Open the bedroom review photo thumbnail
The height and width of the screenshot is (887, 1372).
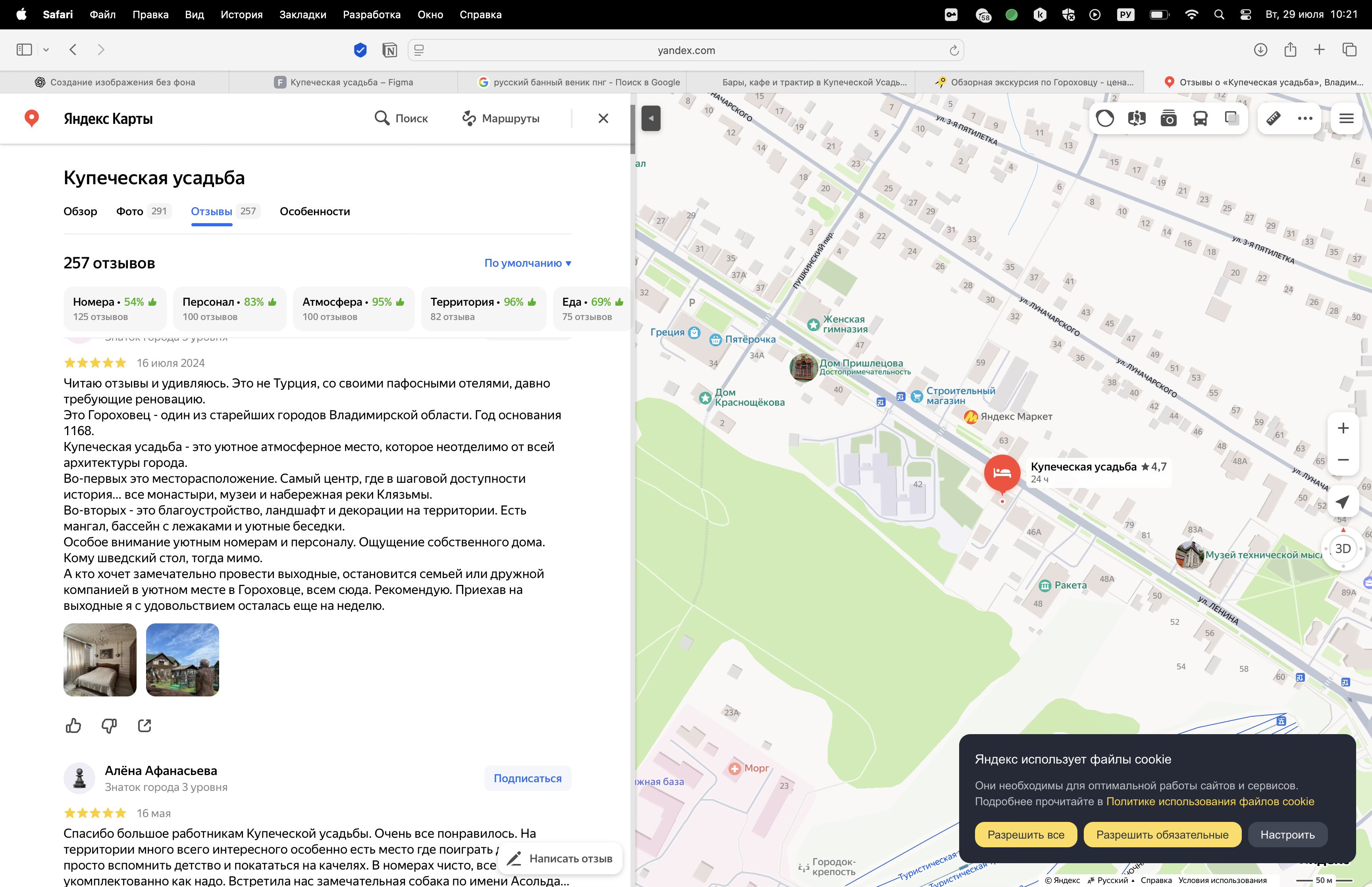click(100, 660)
